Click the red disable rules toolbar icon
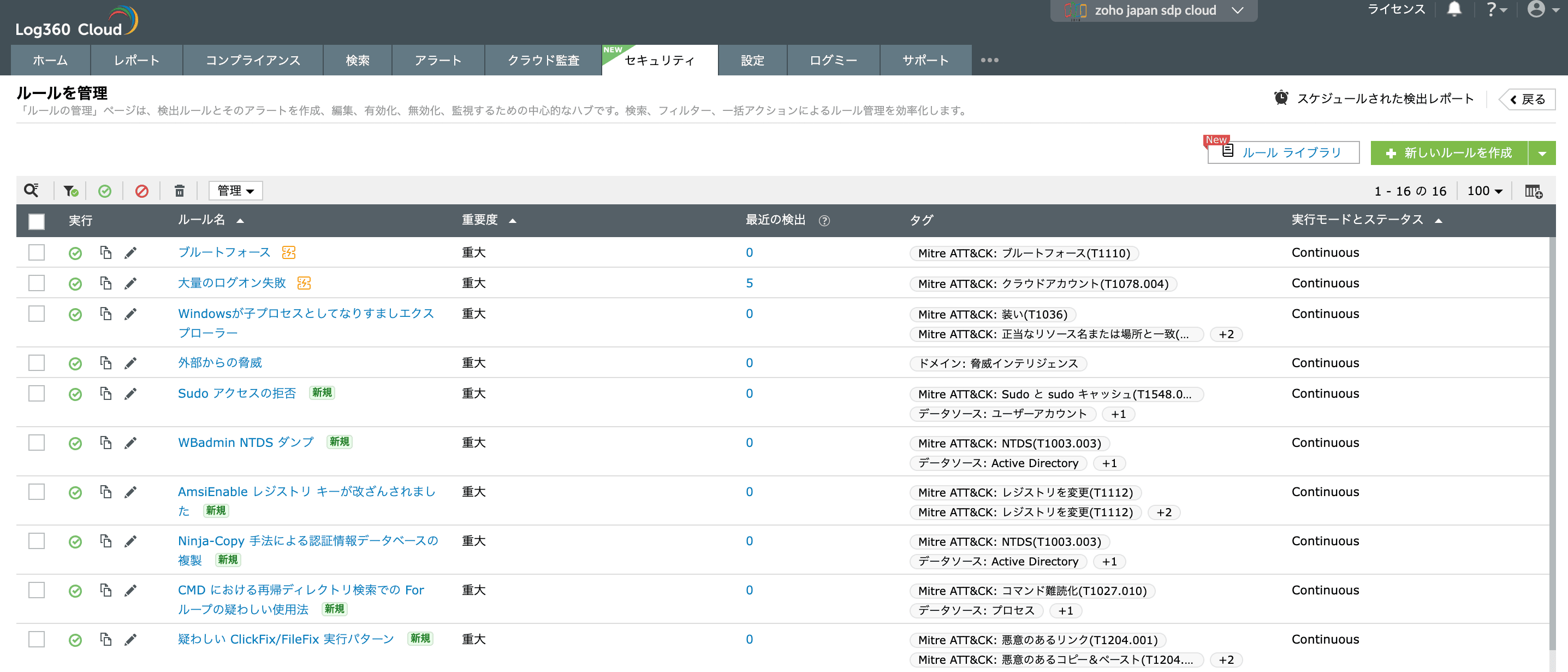Viewport: 1568px width, 672px height. tap(142, 191)
